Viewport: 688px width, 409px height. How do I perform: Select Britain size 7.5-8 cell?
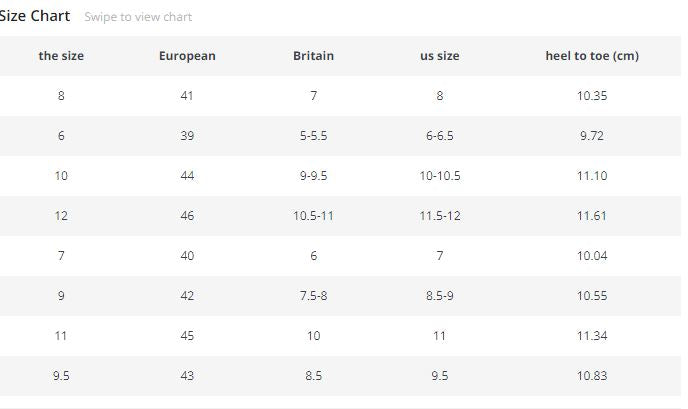pos(313,296)
